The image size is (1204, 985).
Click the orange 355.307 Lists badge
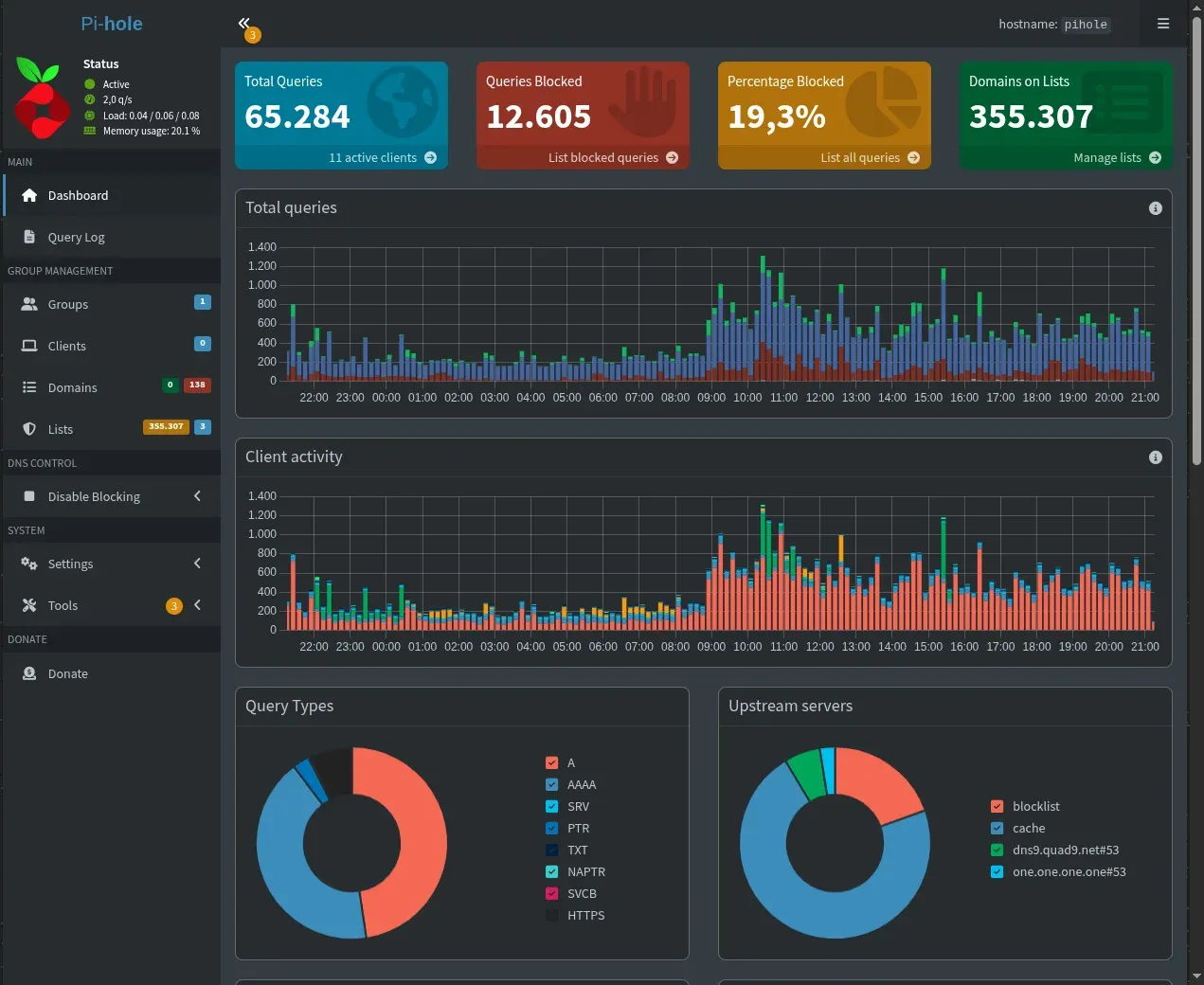(166, 427)
